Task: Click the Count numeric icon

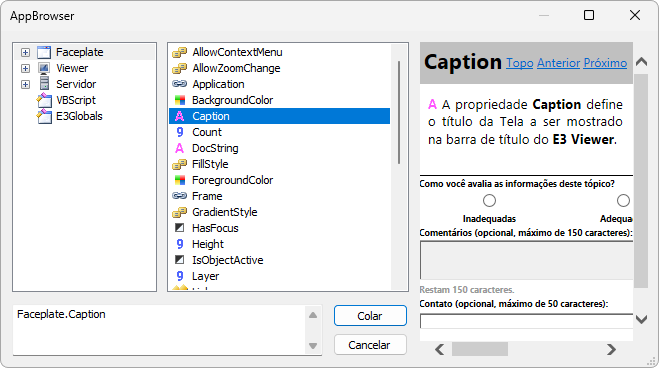Action: [180, 132]
